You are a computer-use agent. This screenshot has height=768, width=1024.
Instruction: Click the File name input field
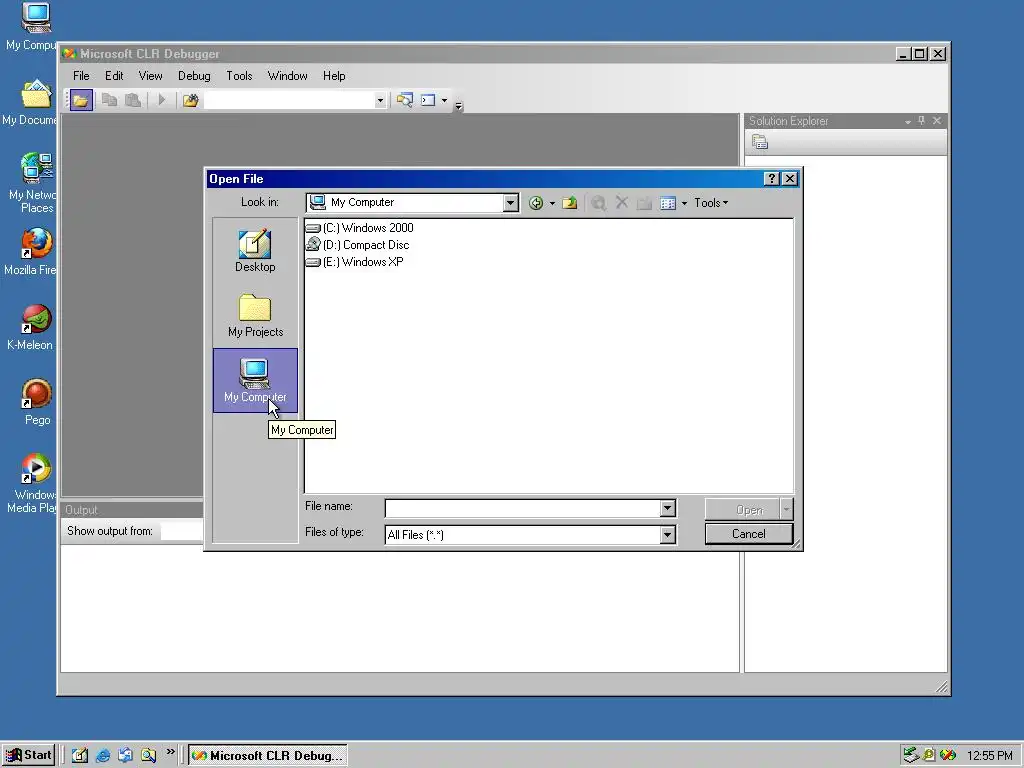pos(522,508)
